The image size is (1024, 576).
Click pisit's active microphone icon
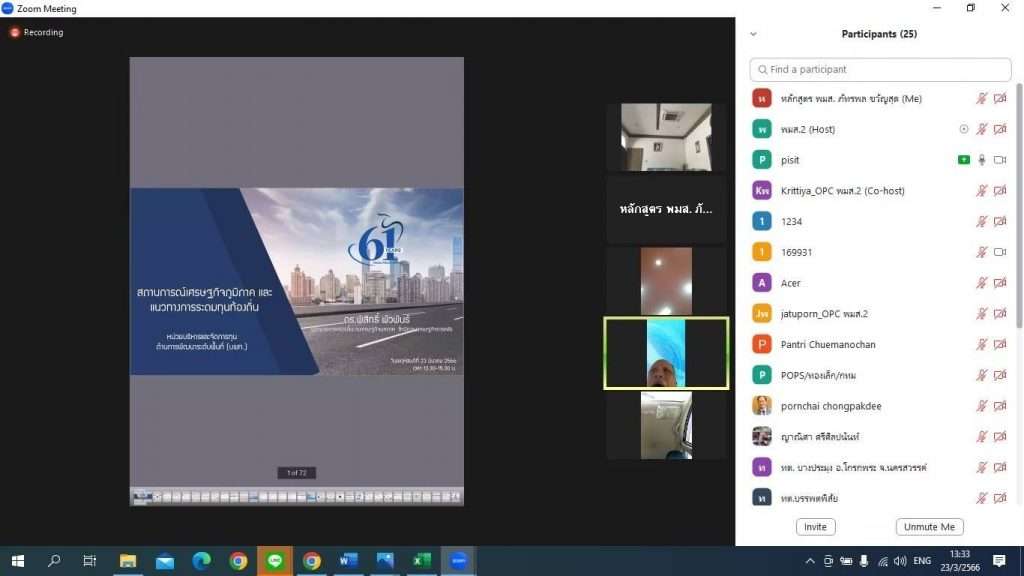coord(982,160)
